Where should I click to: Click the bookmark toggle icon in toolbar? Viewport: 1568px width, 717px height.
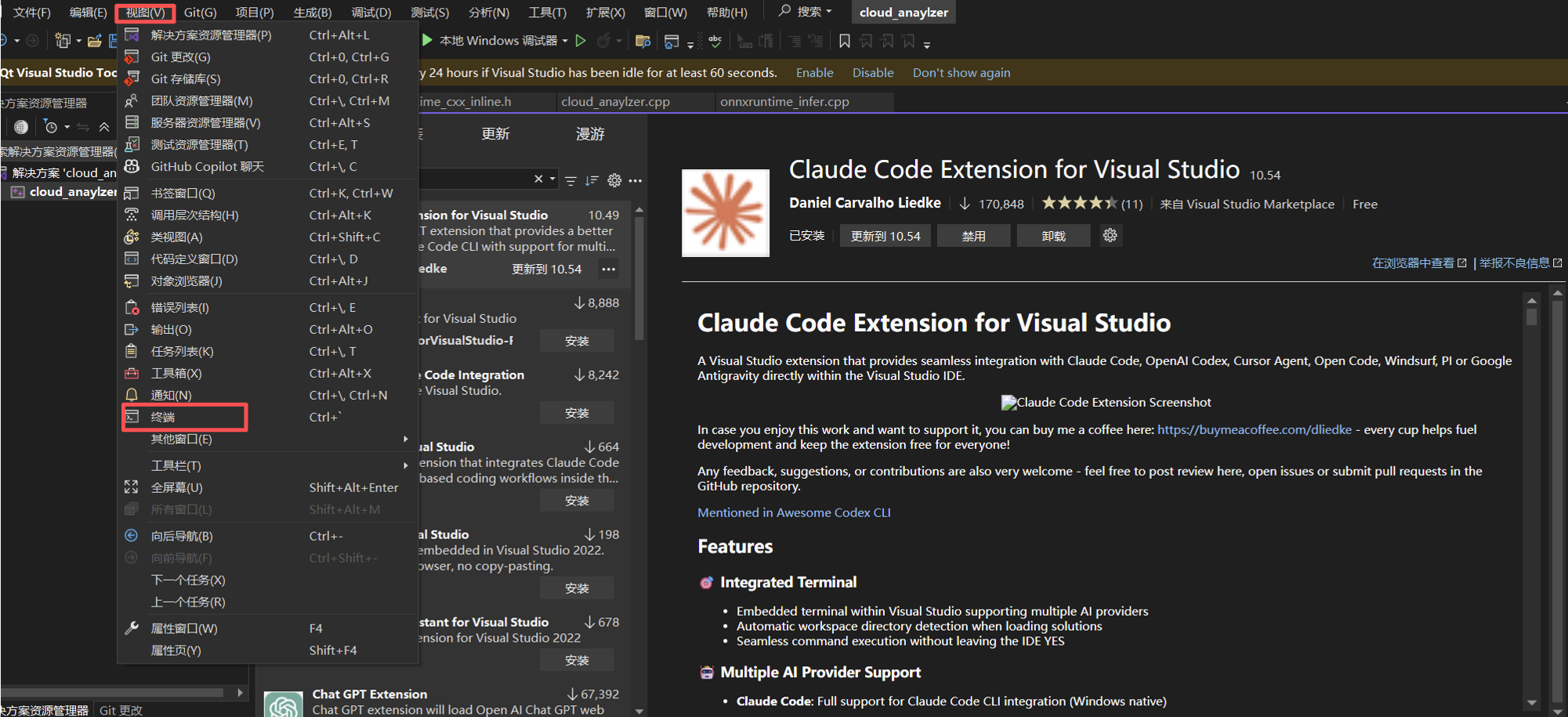click(x=844, y=41)
